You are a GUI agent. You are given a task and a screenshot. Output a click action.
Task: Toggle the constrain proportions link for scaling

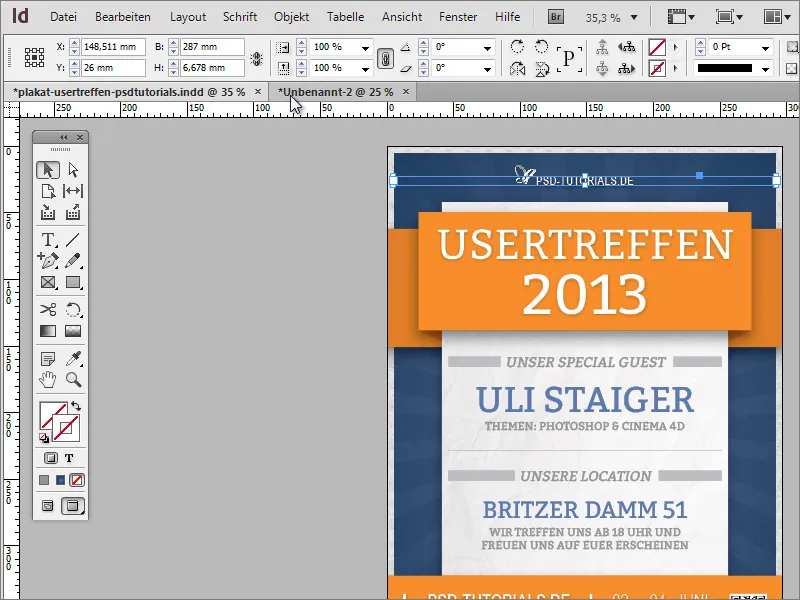point(387,58)
